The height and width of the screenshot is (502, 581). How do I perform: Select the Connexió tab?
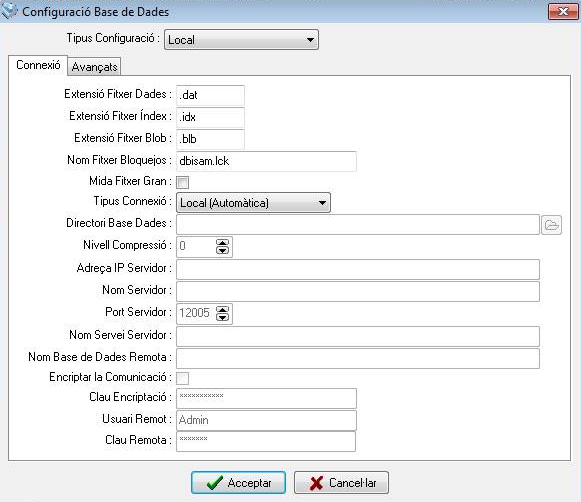coord(38,65)
